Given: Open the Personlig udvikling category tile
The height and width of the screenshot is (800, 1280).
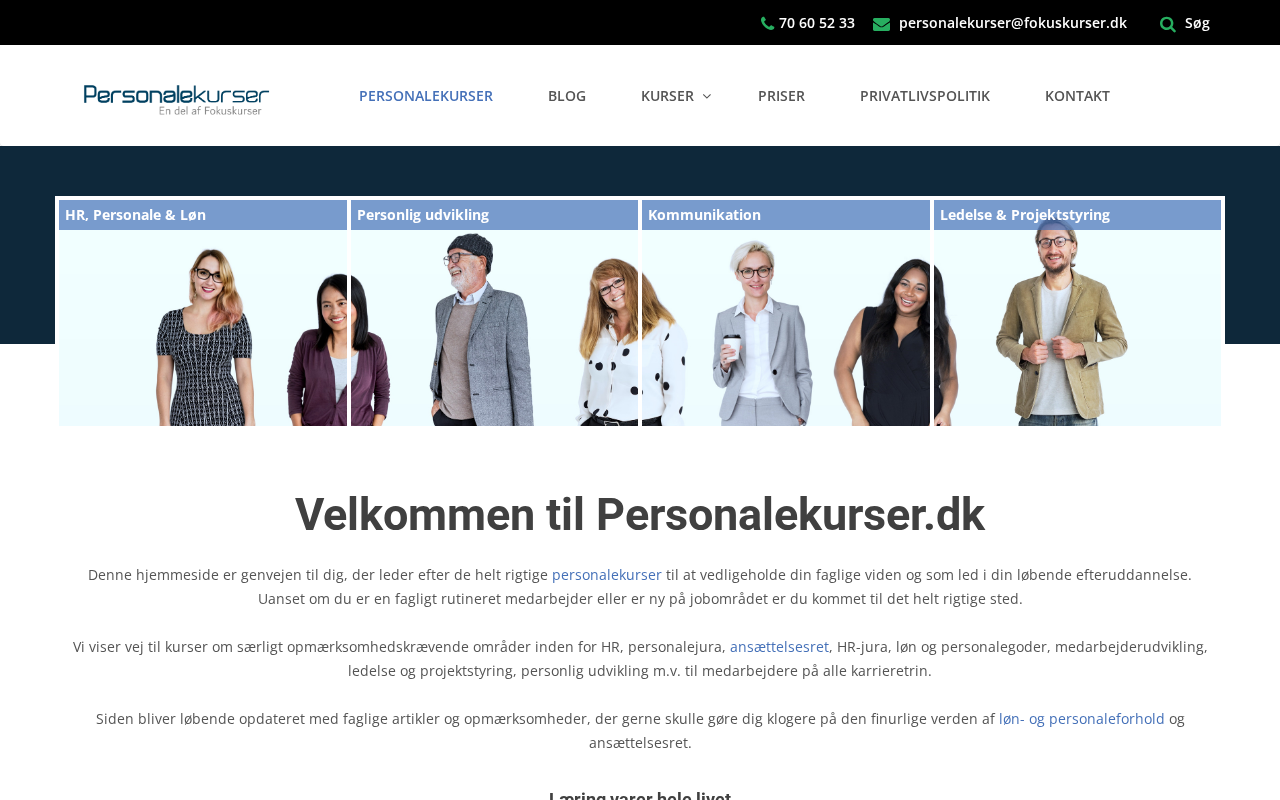Looking at the screenshot, I should pos(494,313).
